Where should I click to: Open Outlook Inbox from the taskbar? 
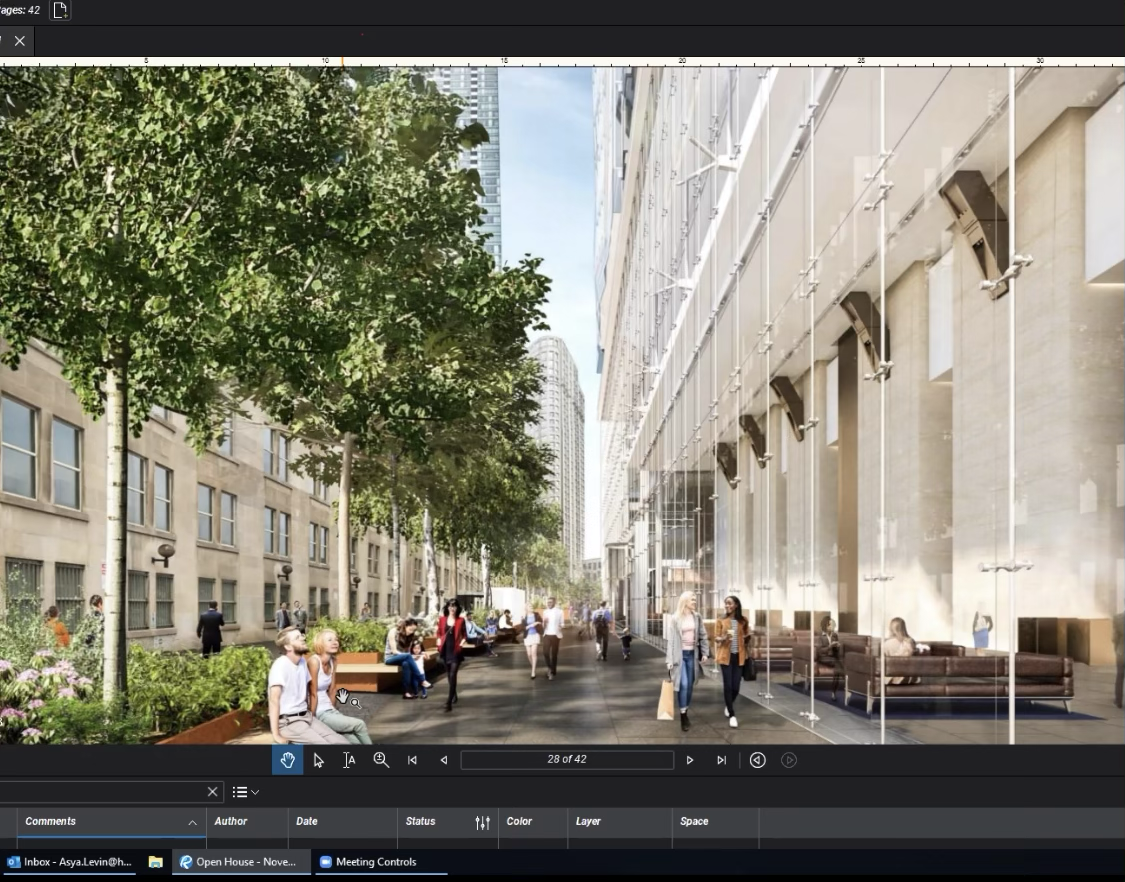[69, 862]
